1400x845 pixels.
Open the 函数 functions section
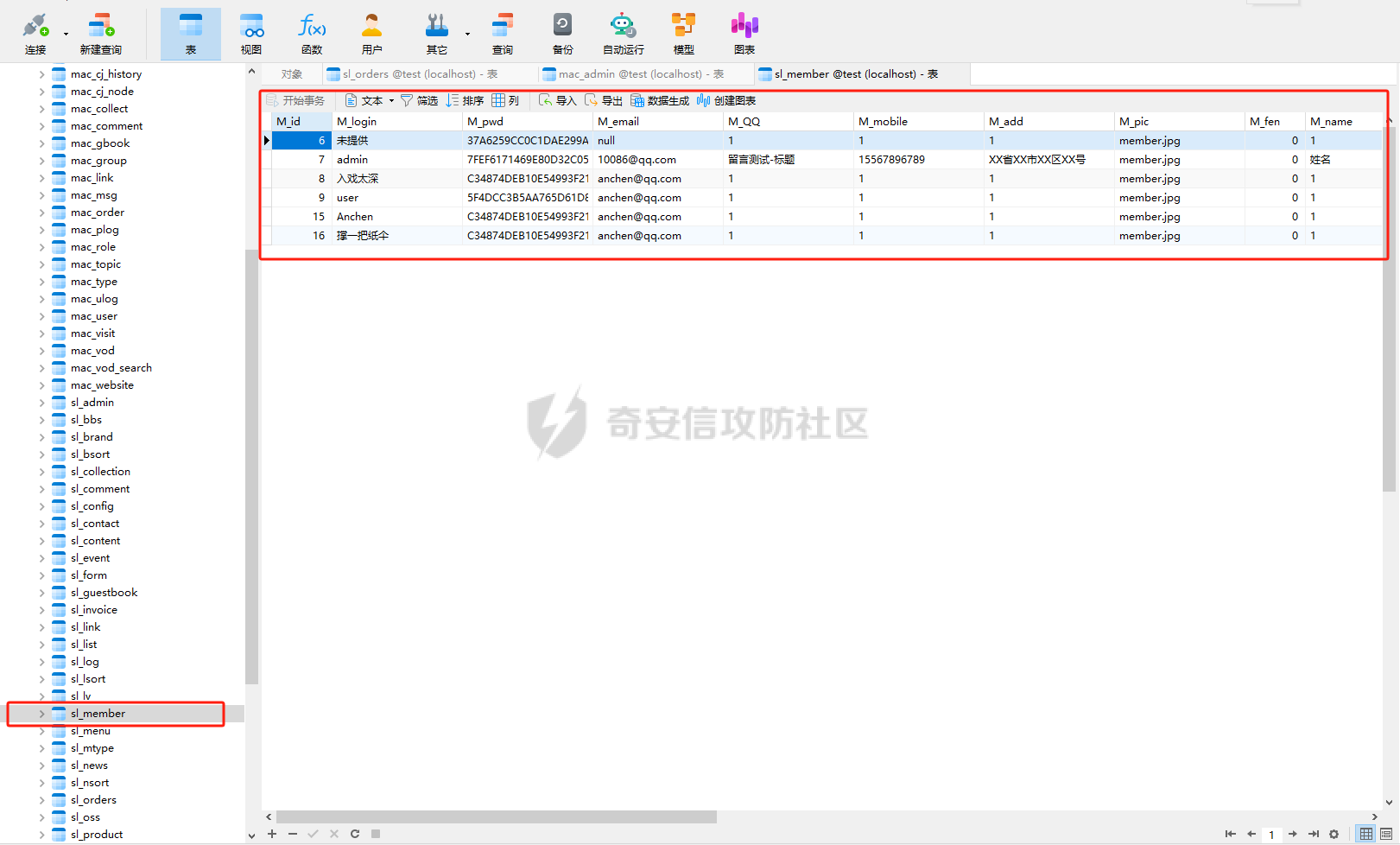[312, 34]
